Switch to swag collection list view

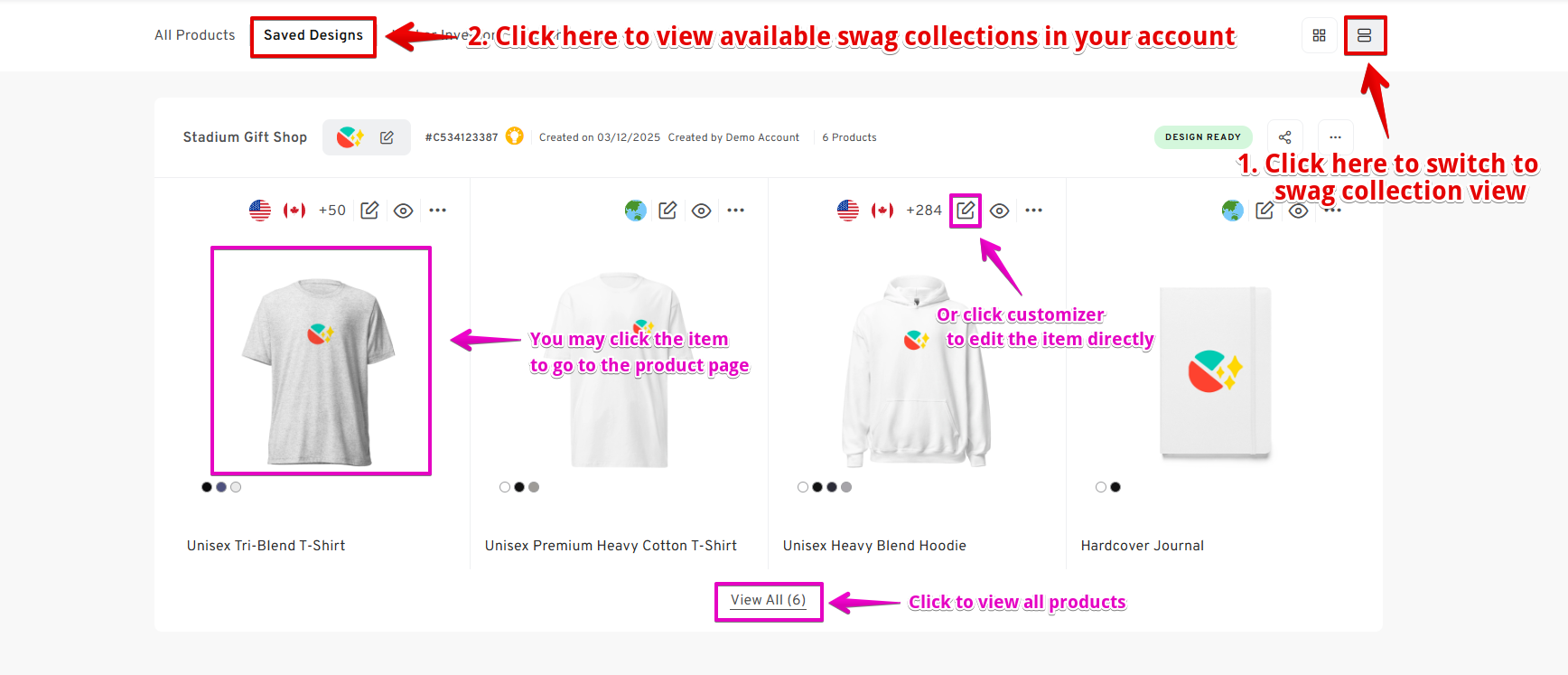click(1364, 35)
